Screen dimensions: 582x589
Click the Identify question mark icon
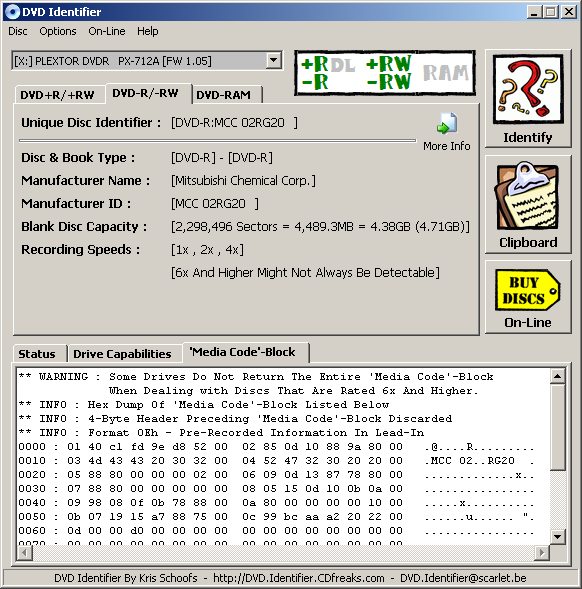tap(528, 89)
